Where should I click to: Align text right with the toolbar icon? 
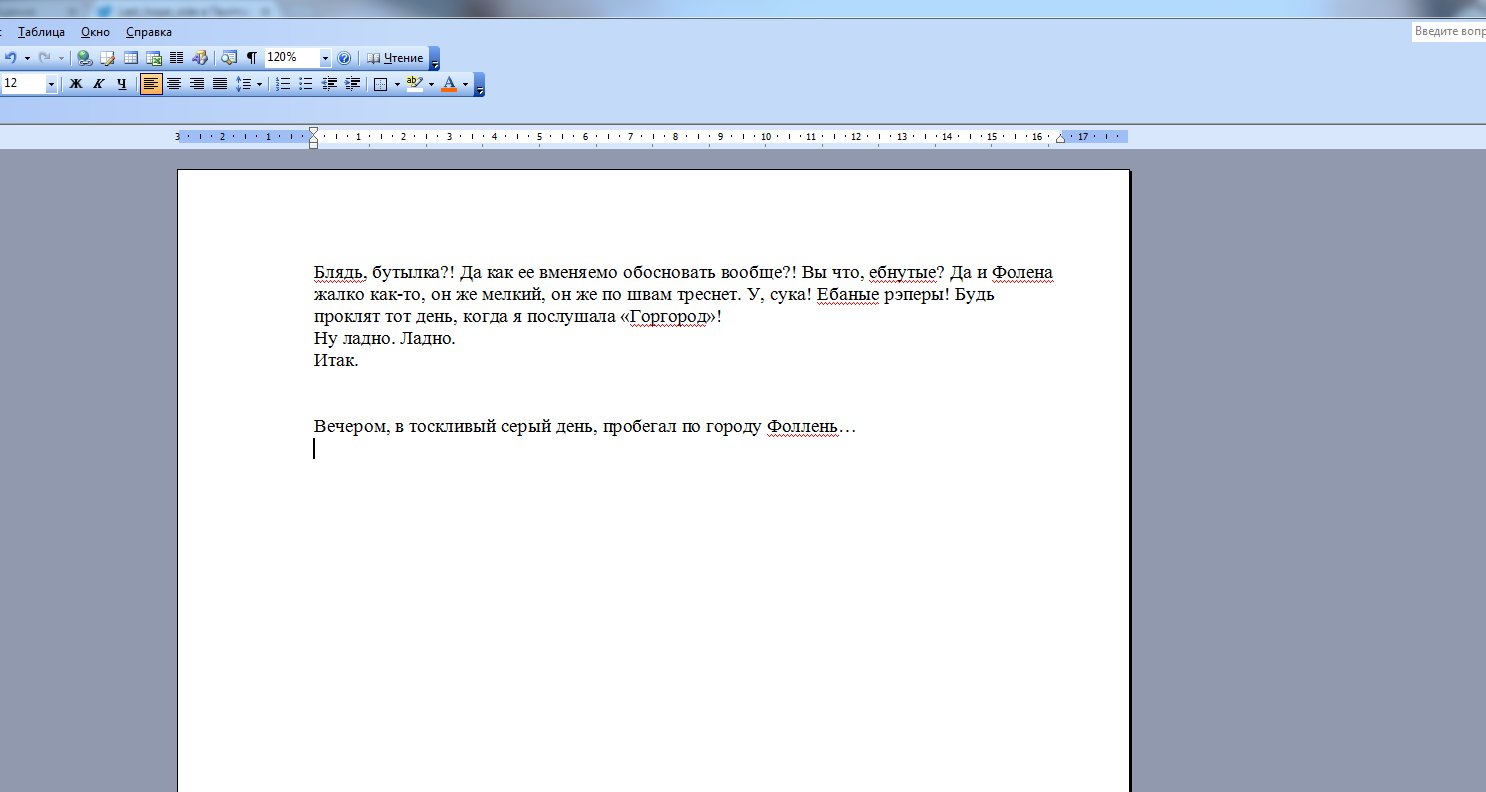pos(197,84)
